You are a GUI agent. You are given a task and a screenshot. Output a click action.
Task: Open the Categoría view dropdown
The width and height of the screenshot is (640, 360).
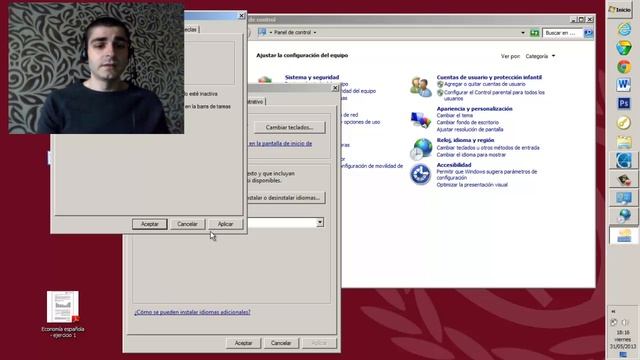(540, 56)
